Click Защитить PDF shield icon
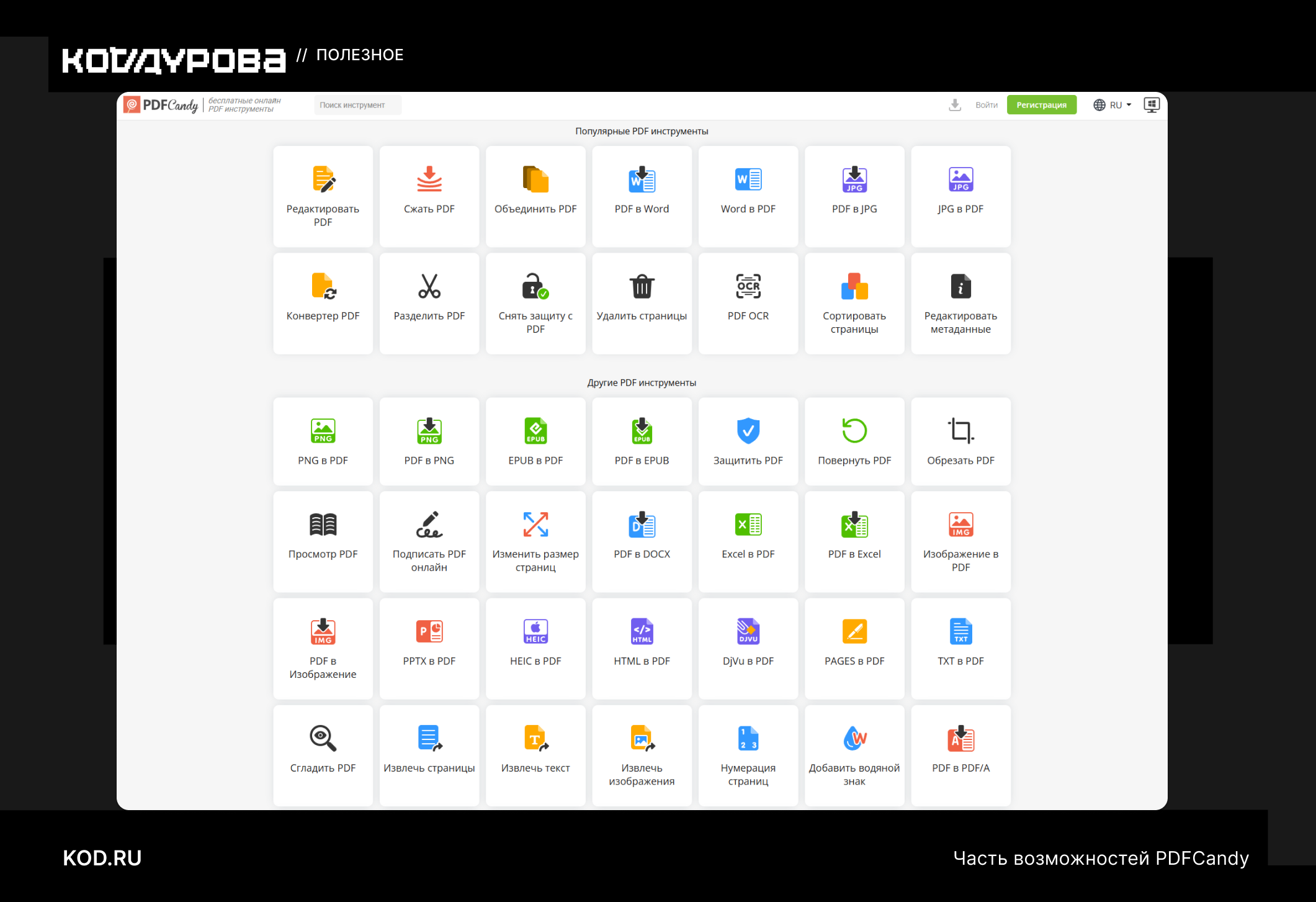This screenshot has height=902, width=1316. [x=748, y=430]
